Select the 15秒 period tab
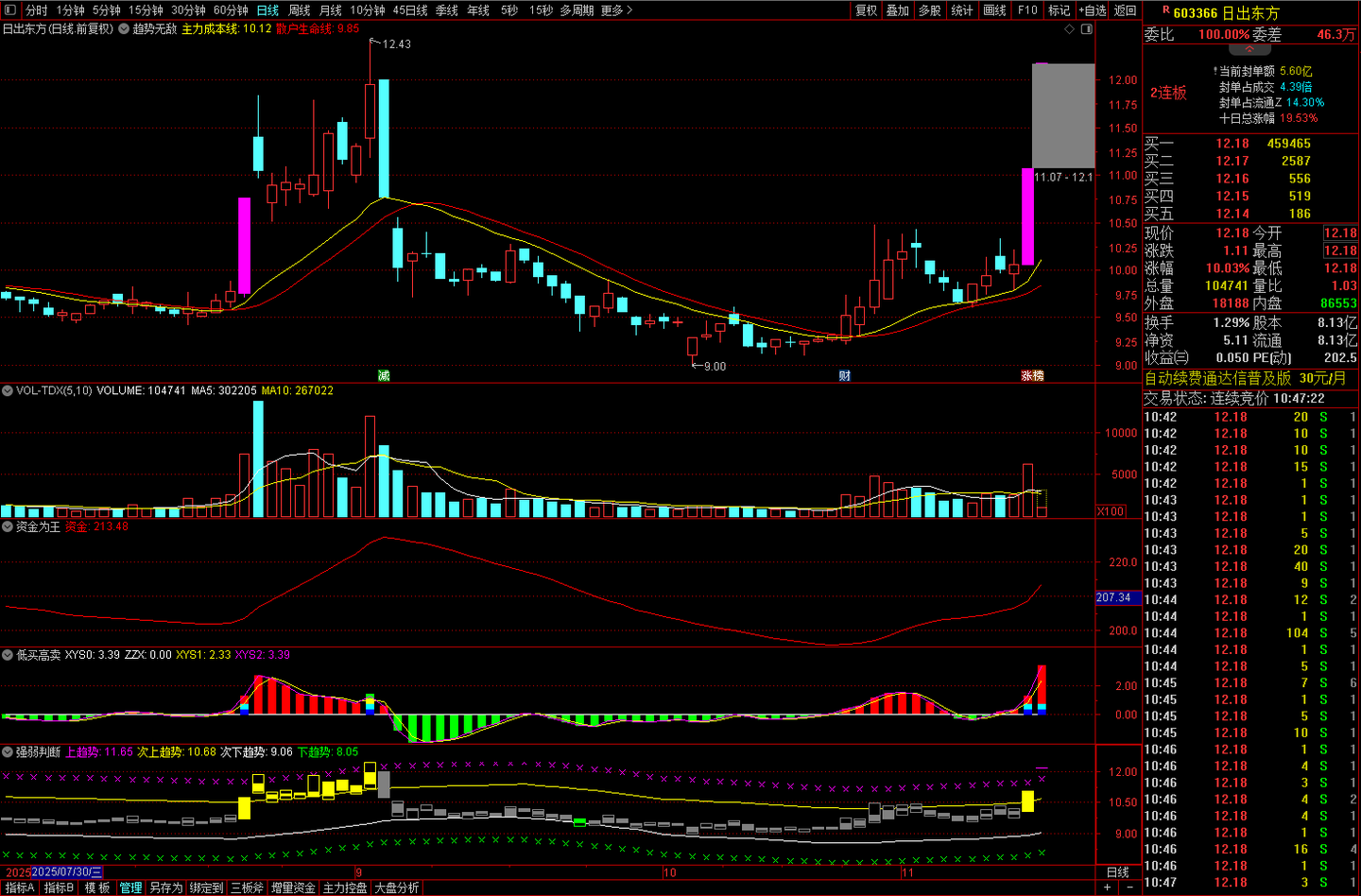 tap(542, 10)
